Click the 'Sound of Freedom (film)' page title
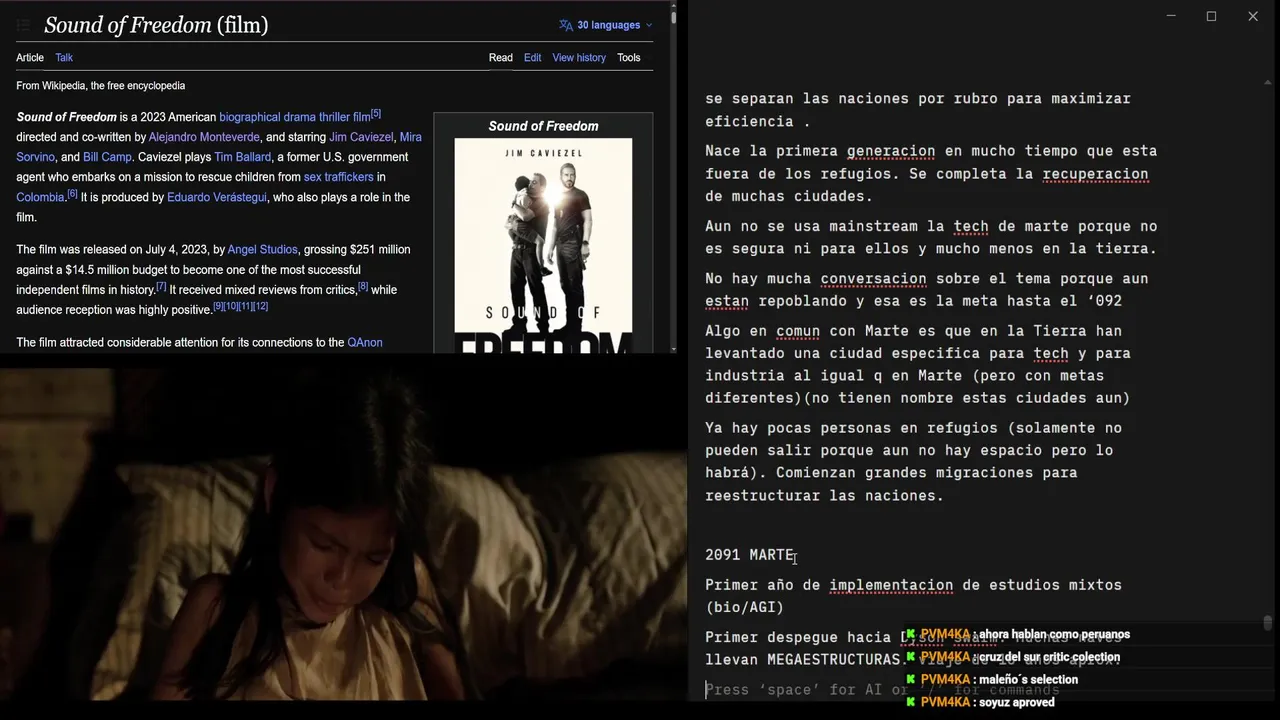This screenshot has width=1280, height=720. click(x=156, y=25)
